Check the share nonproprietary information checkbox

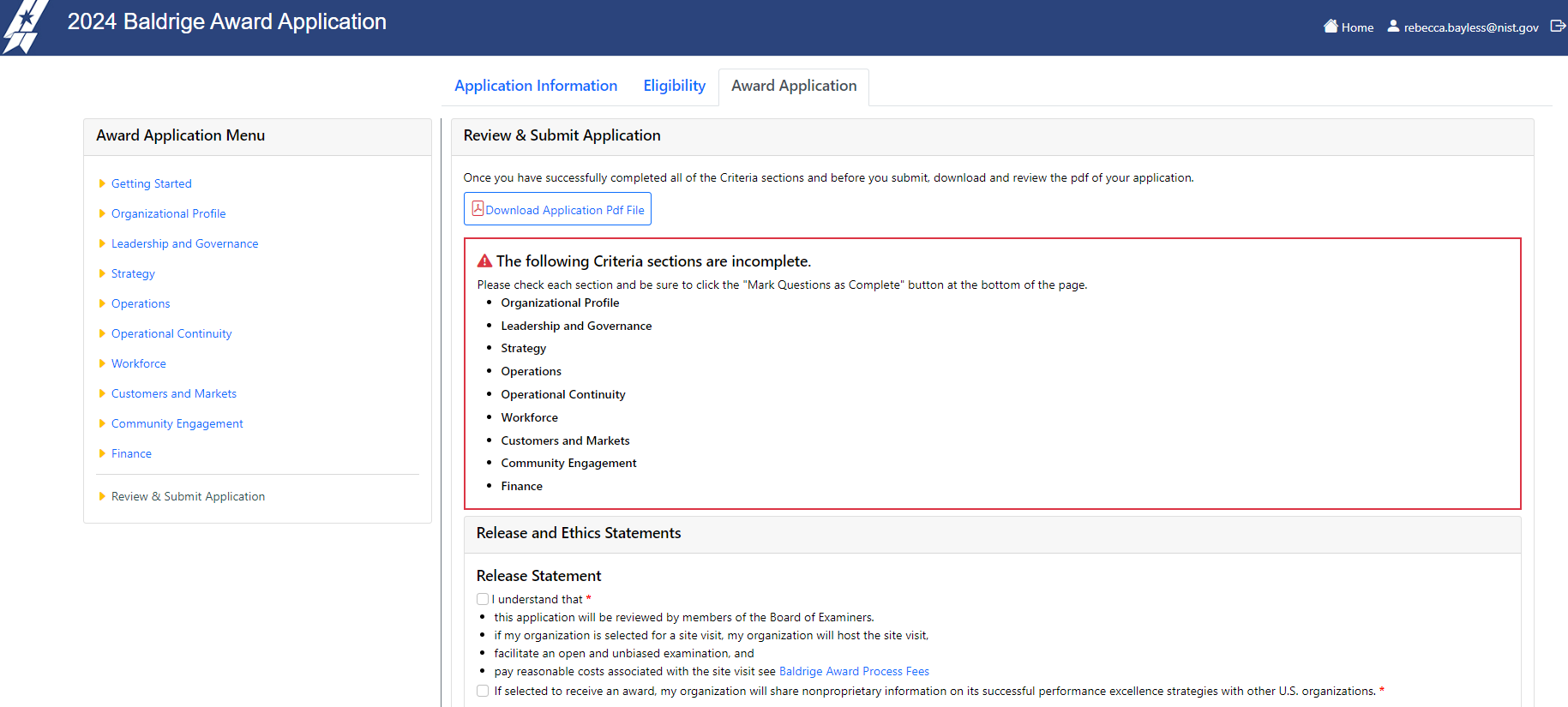(x=483, y=691)
